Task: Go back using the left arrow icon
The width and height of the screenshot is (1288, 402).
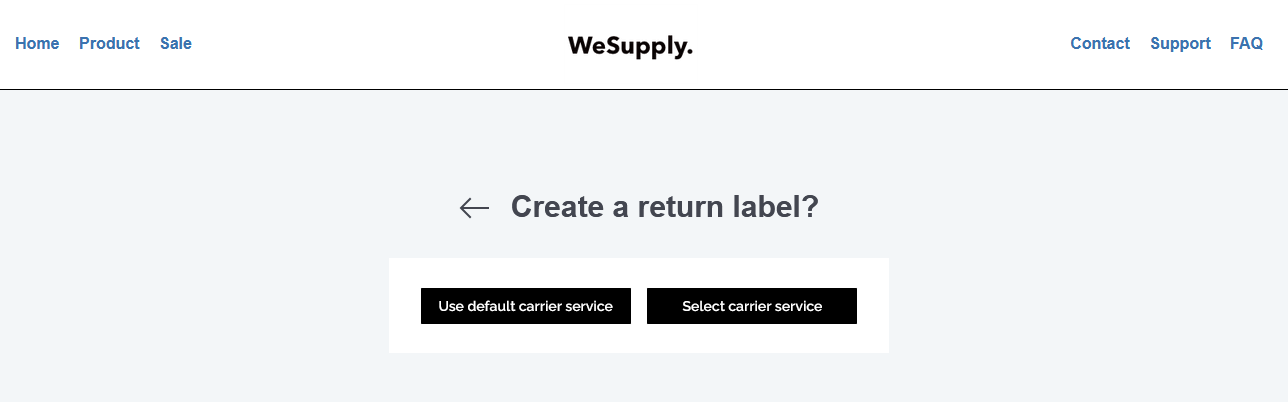Action: coord(474,208)
